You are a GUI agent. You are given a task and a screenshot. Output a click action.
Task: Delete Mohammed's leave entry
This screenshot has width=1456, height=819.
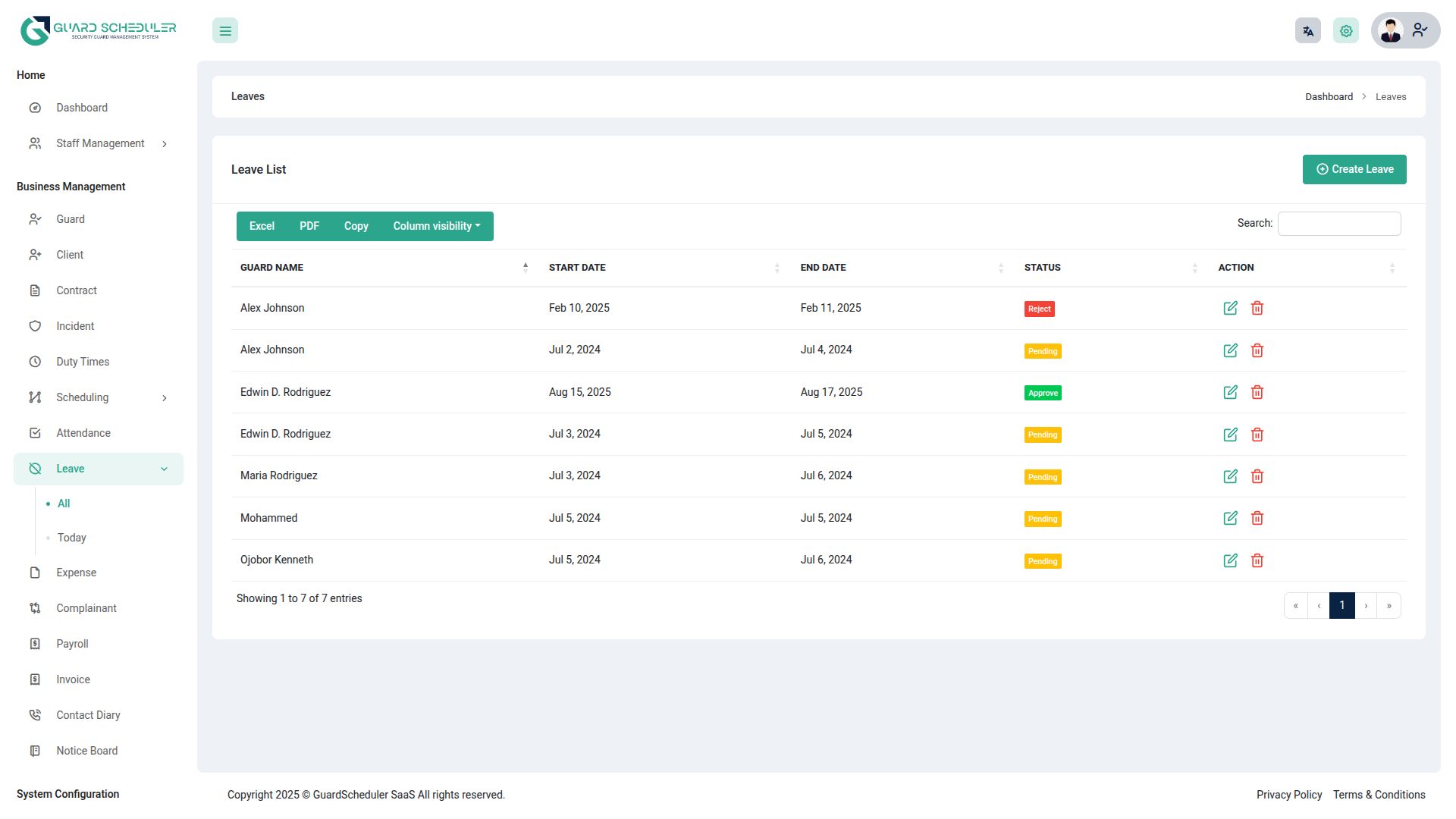tap(1257, 518)
